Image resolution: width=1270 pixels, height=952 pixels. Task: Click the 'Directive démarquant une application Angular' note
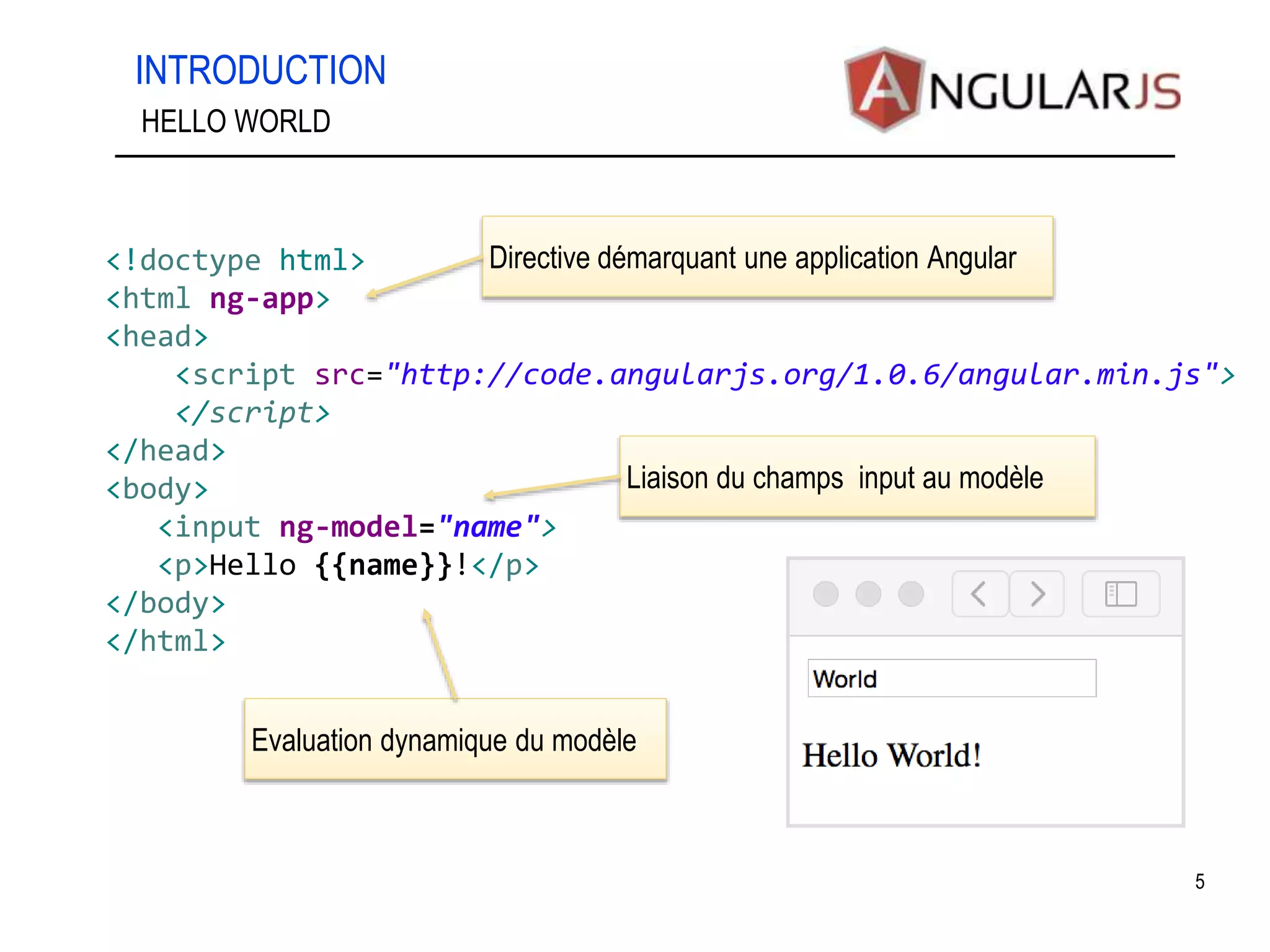[x=768, y=257]
